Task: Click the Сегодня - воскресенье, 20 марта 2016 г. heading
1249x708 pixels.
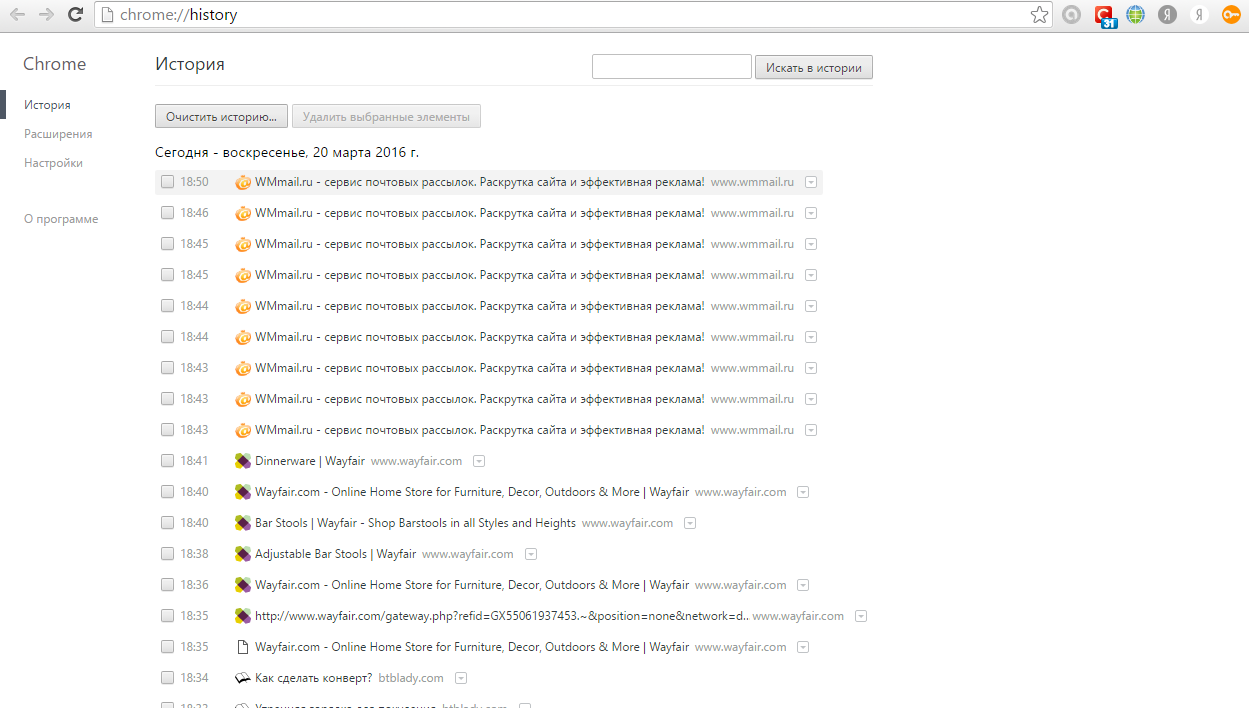Action: click(287, 153)
